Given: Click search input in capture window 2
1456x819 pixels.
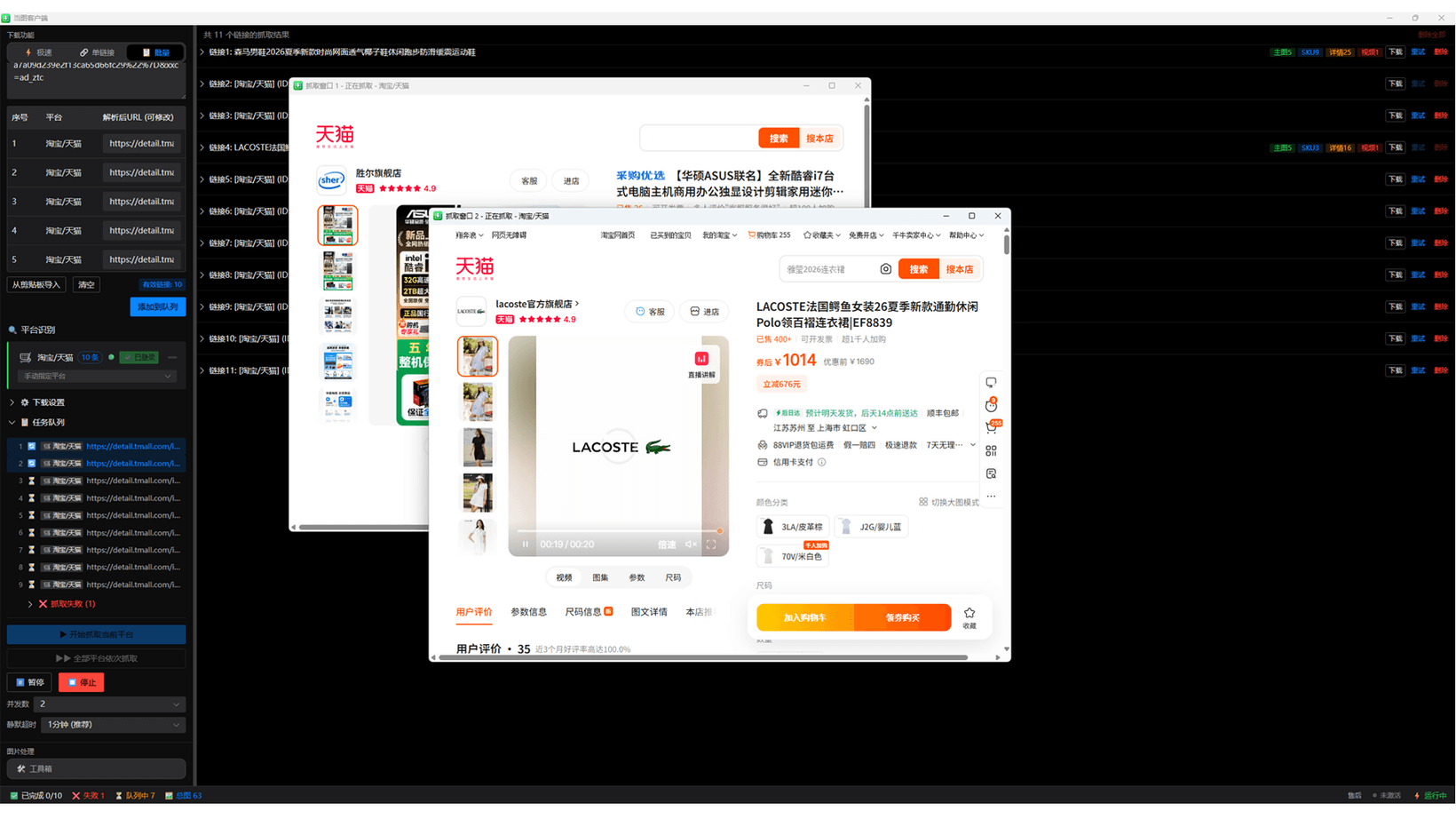Looking at the screenshot, I should point(829,269).
